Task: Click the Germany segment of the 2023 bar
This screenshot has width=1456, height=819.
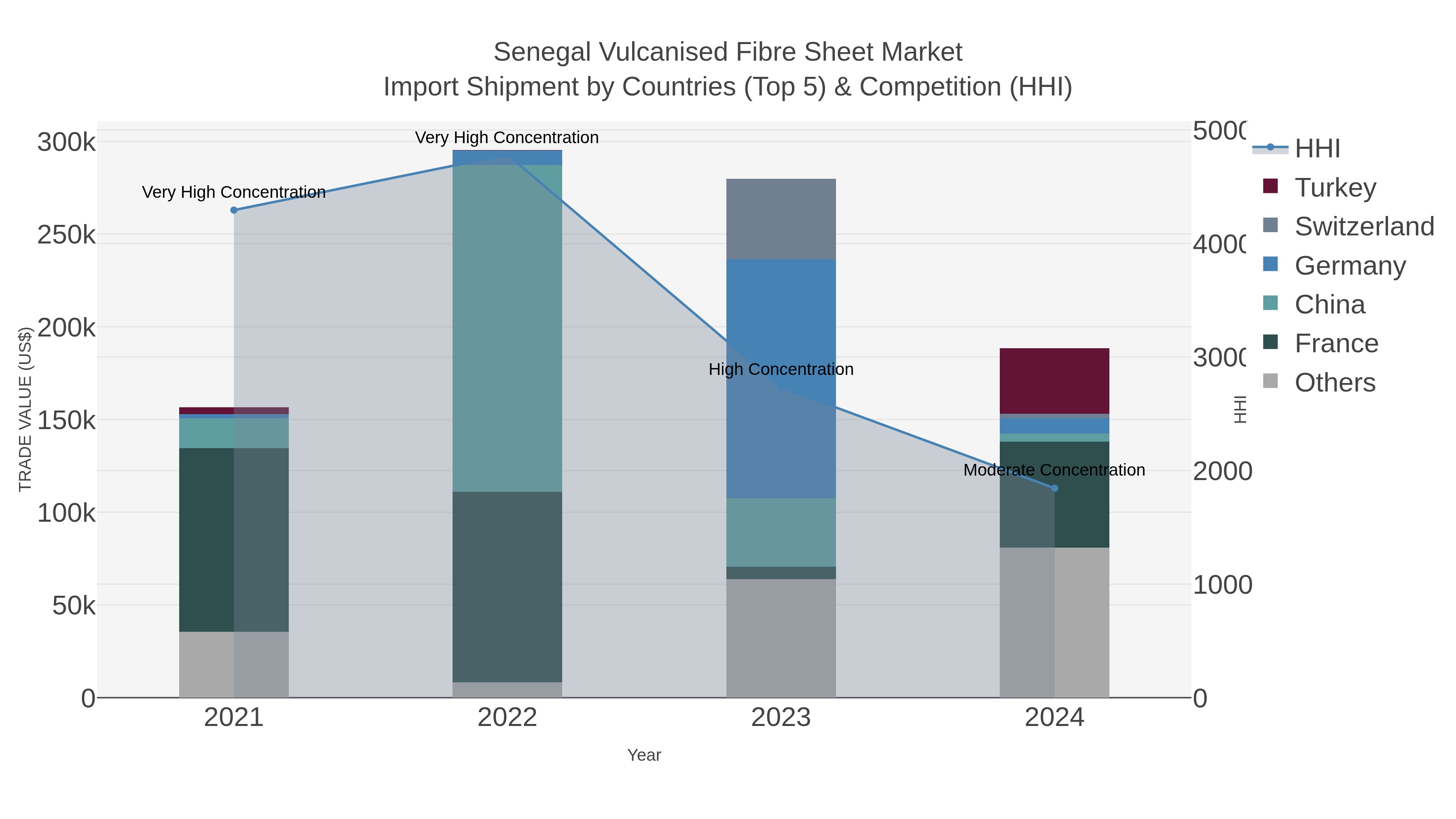Action: pos(781,379)
